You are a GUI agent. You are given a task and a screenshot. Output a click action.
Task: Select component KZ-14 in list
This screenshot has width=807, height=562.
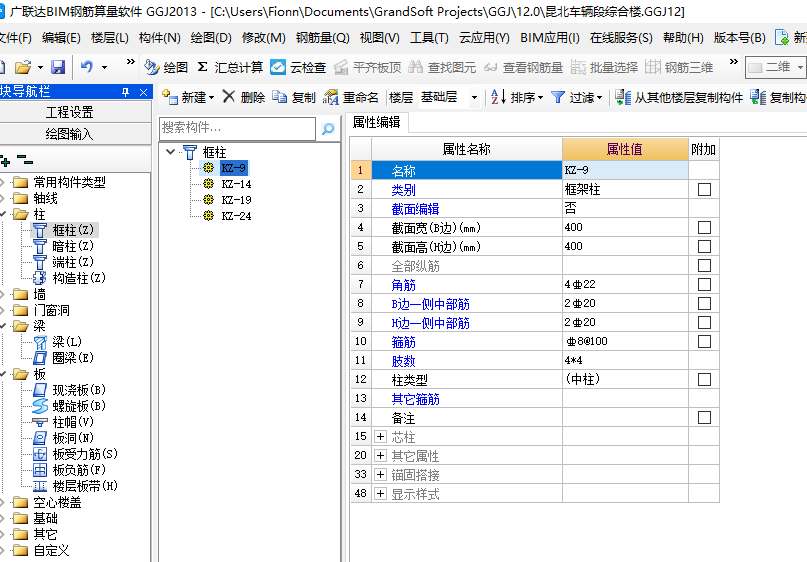point(236,184)
